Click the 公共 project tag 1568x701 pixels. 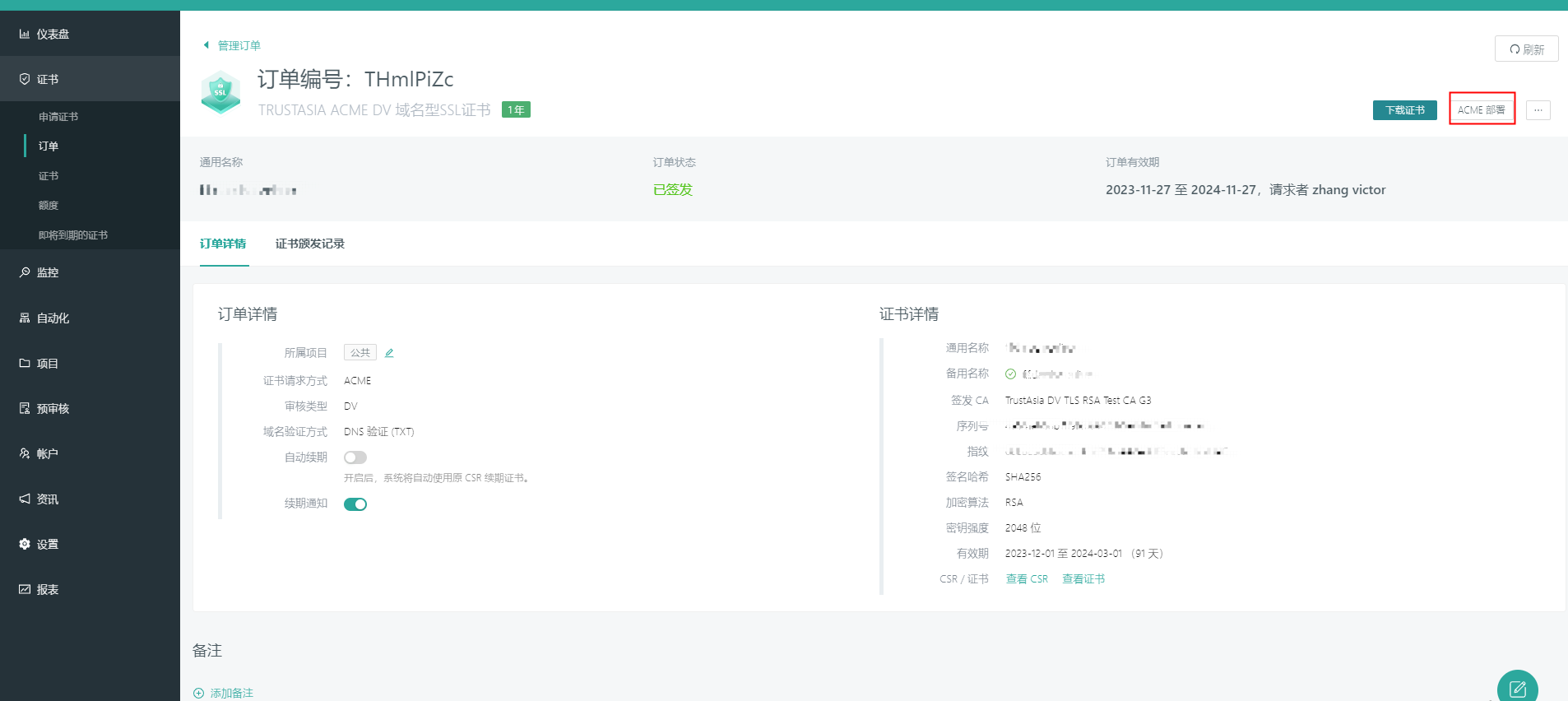tap(360, 353)
